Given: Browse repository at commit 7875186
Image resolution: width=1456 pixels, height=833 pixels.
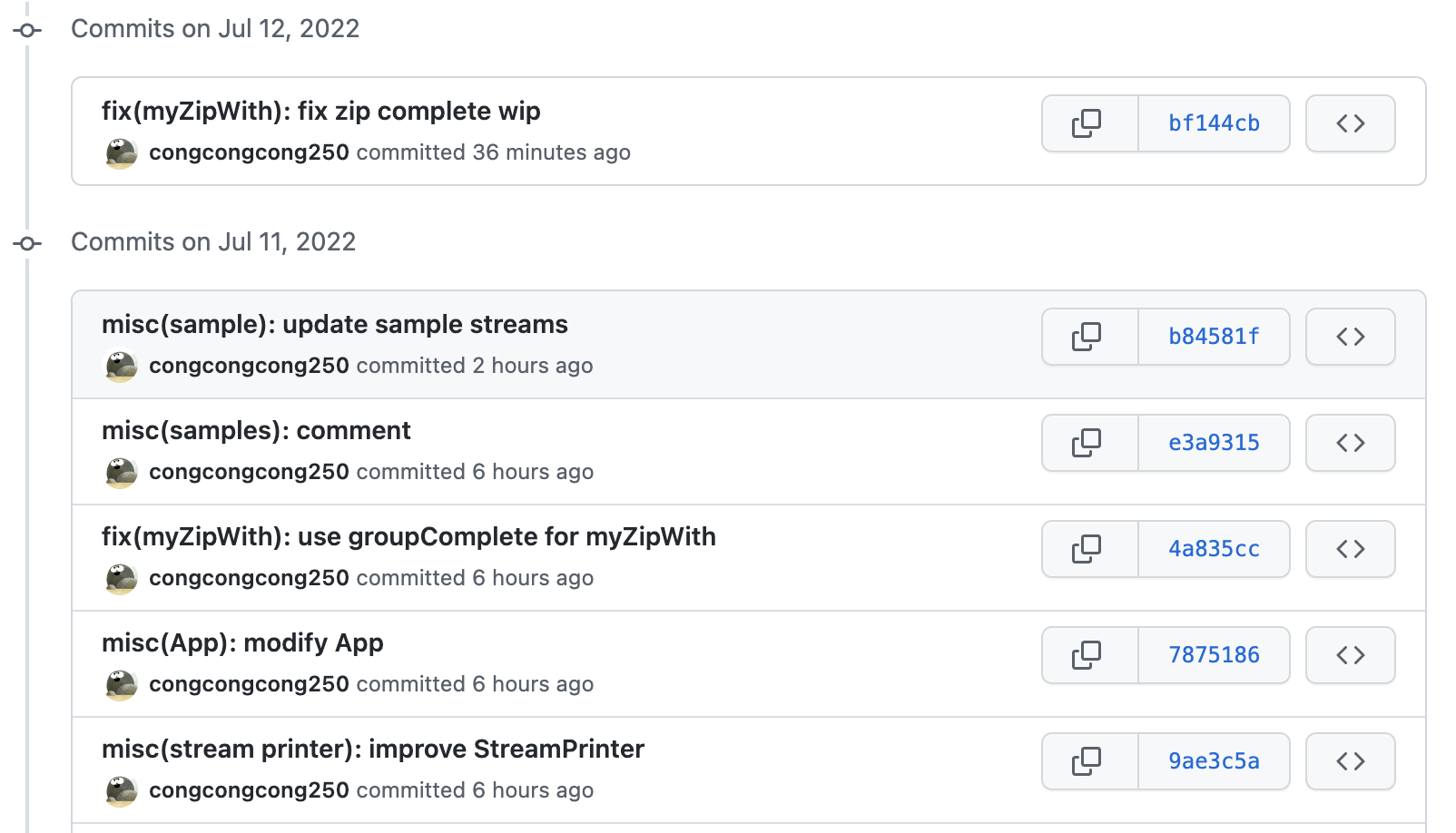Looking at the screenshot, I should click(1350, 655).
